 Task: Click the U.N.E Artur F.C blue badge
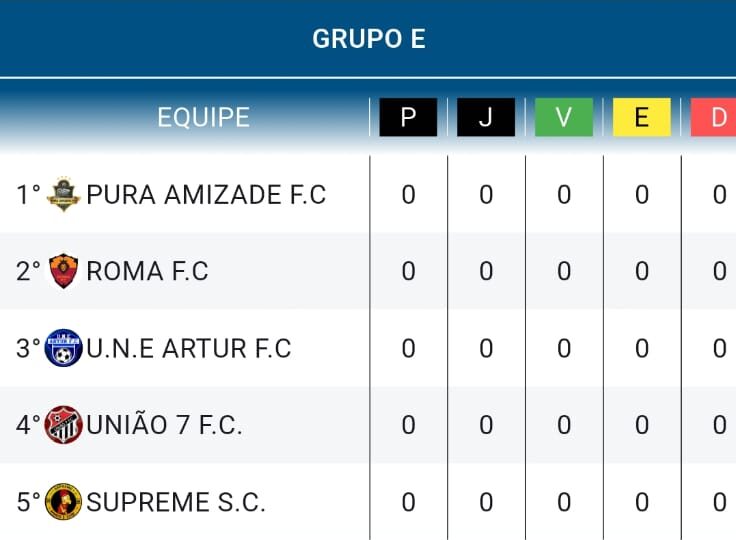[x=63, y=348]
